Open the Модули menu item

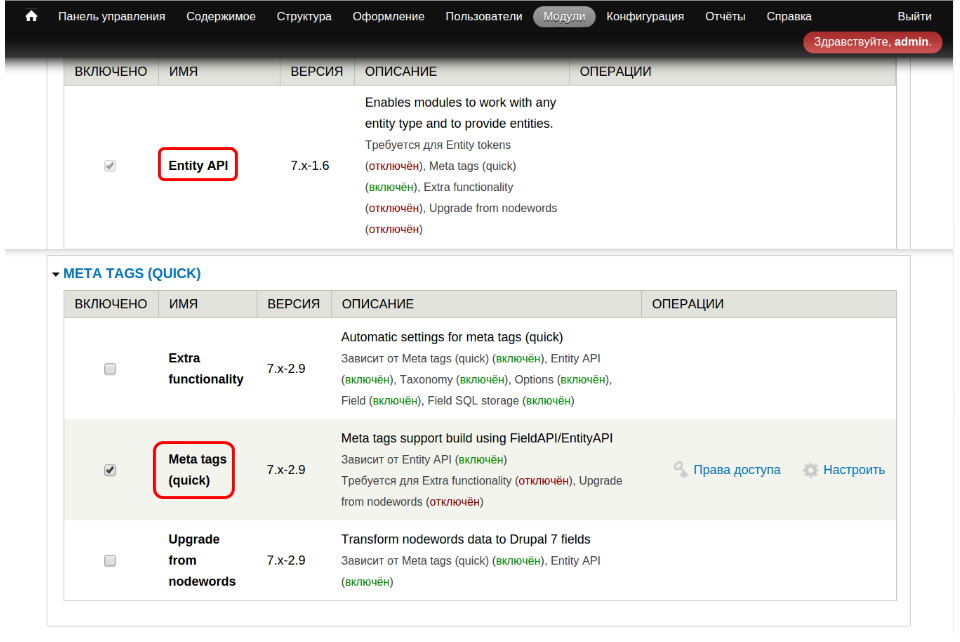[x=564, y=16]
